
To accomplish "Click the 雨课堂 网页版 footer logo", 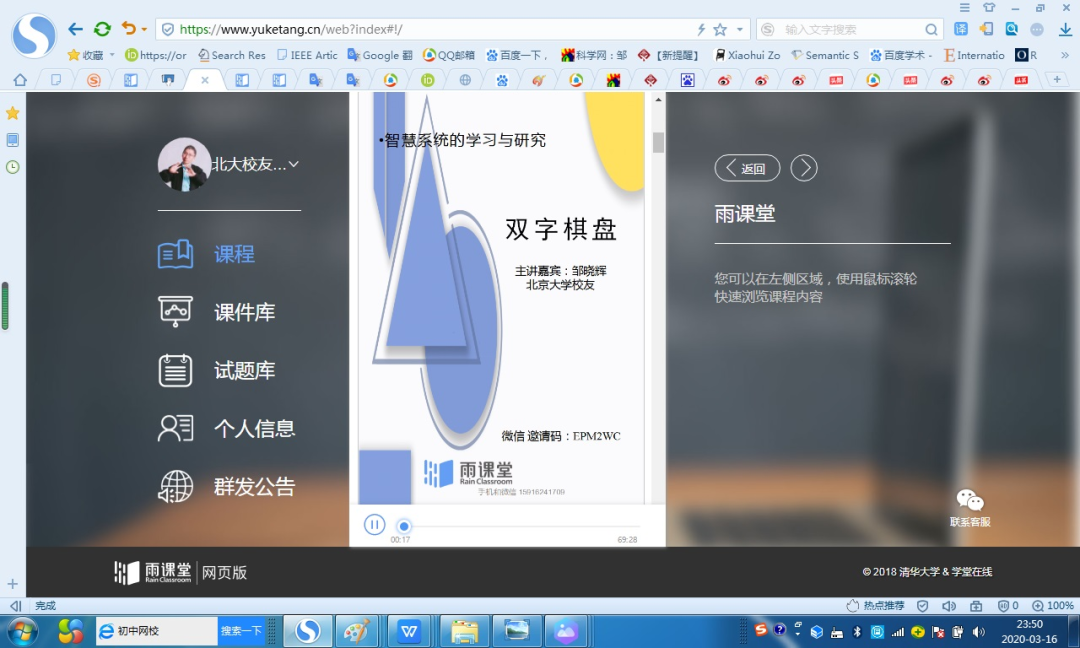I will point(180,572).
